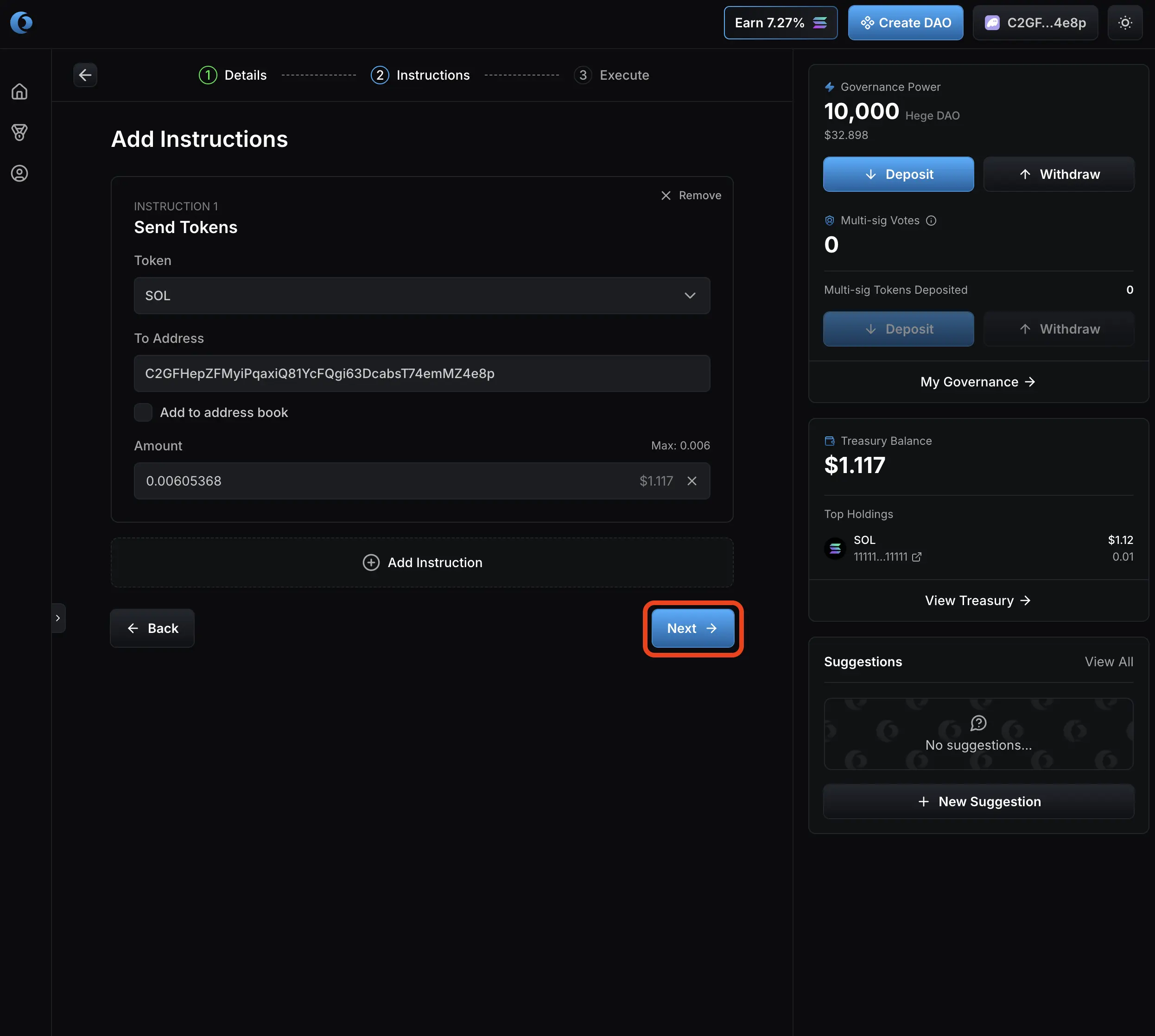Open SOL address external link icon
The height and width of the screenshot is (1036, 1155).
click(x=916, y=557)
